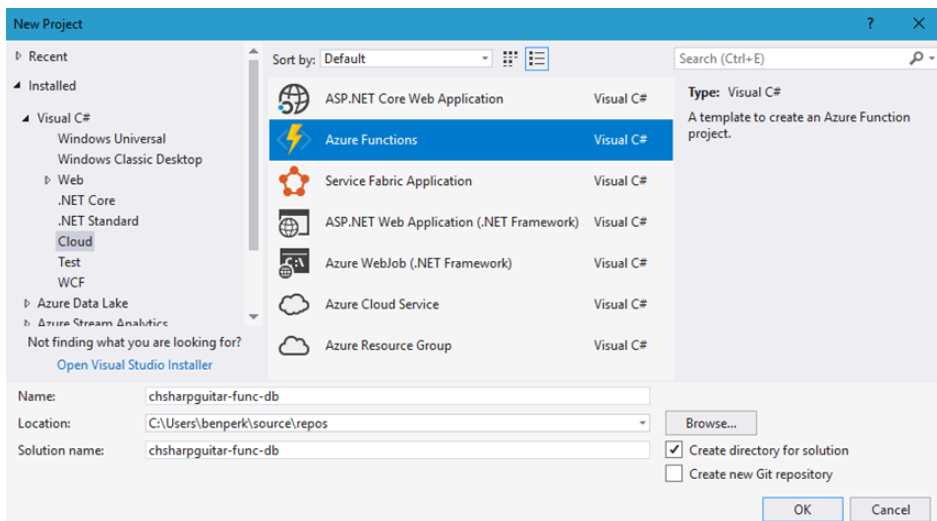Expand the Azure Data Lake node

coord(27,303)
